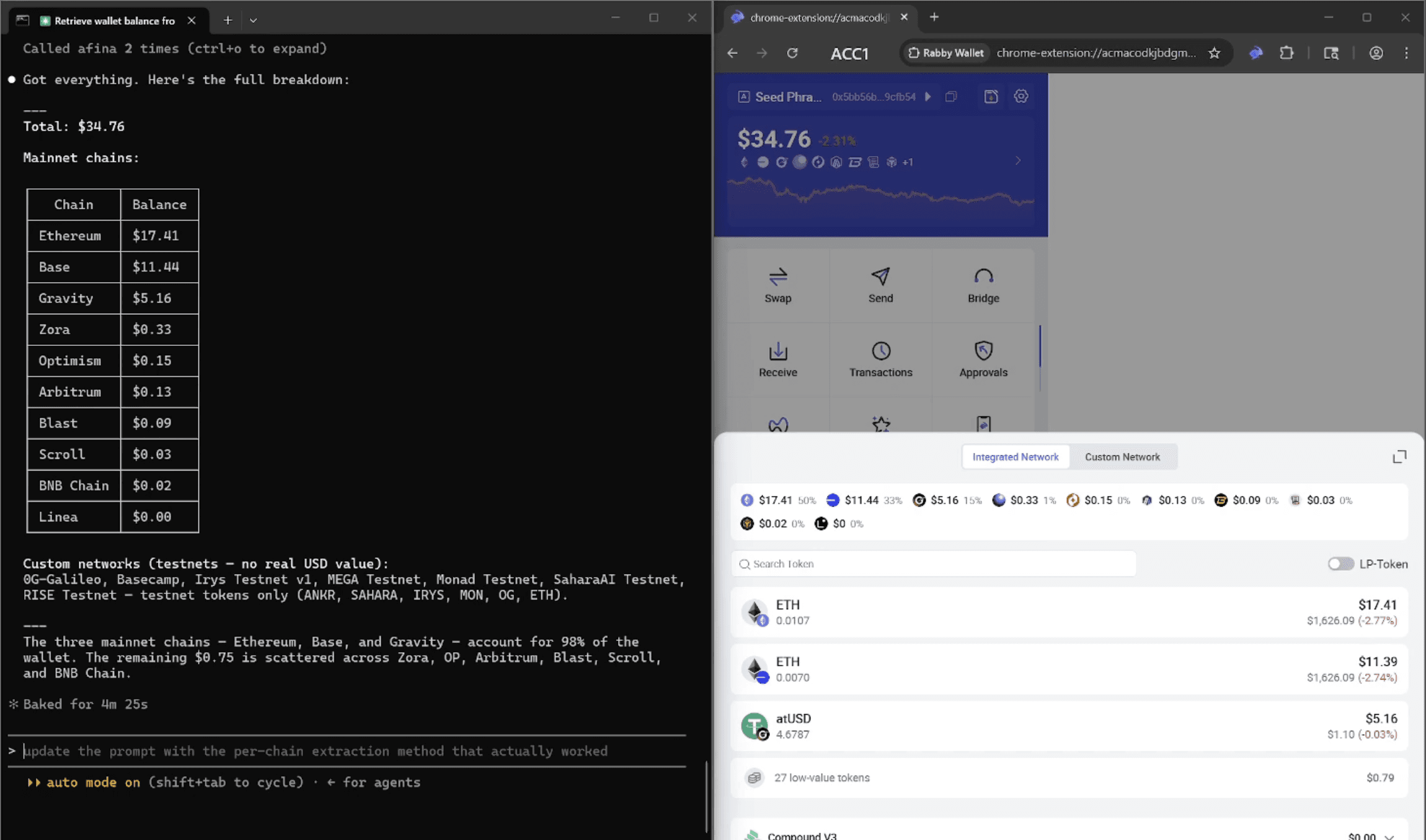Open the Chrome extensions puzzle icon
Viewport: 1426px width, 840px height.
click(x=1286, y=53)
